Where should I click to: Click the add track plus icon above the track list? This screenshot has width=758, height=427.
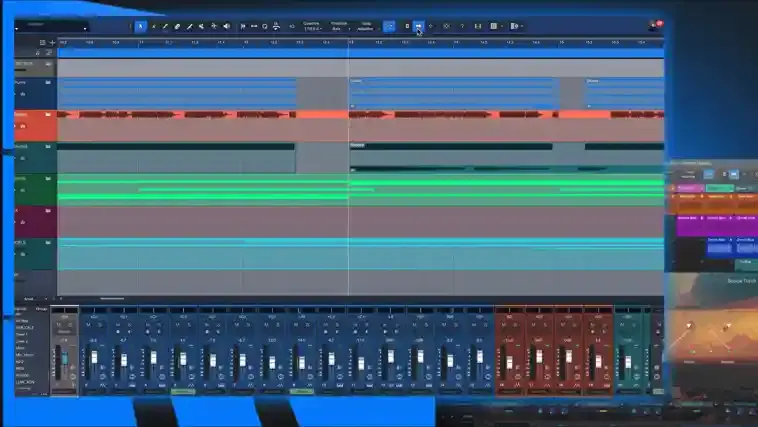tap(52, 43)
